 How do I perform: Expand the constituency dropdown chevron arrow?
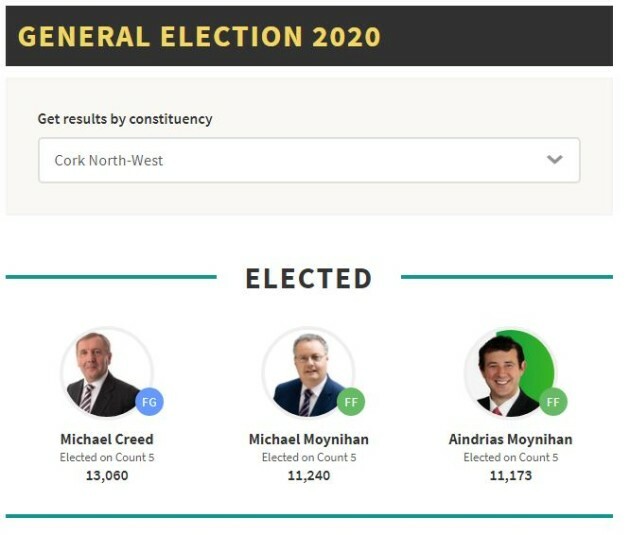click(x=554, y=160)
